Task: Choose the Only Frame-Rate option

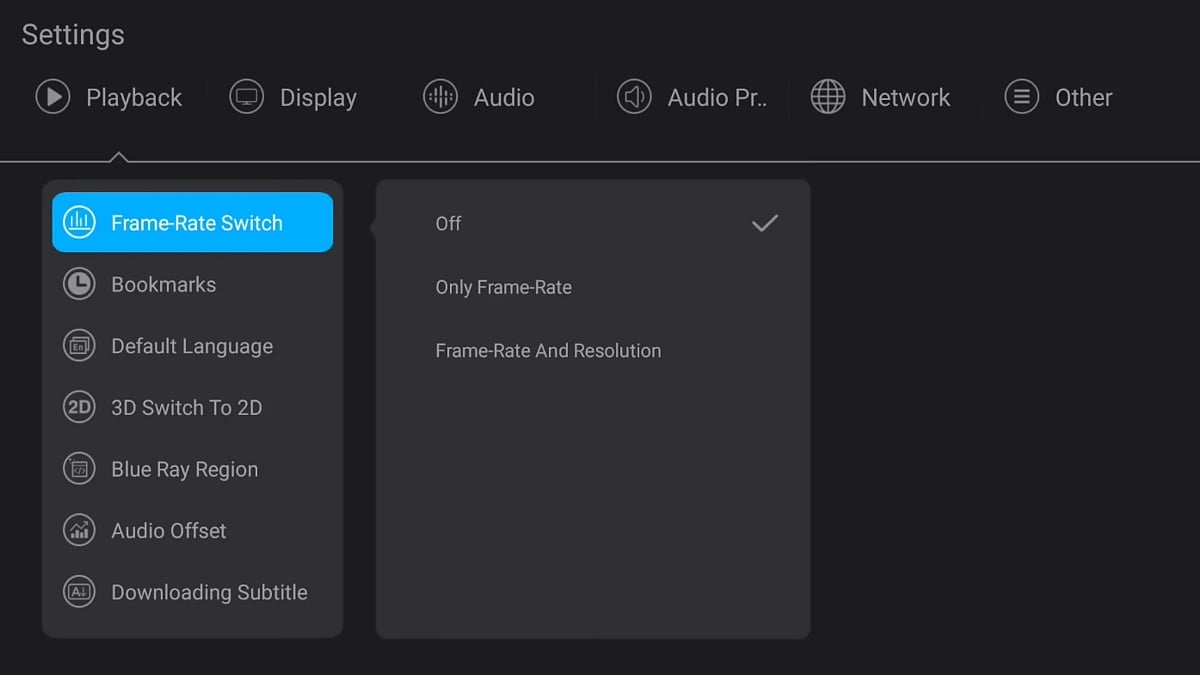Action: (x=503, y=287)
